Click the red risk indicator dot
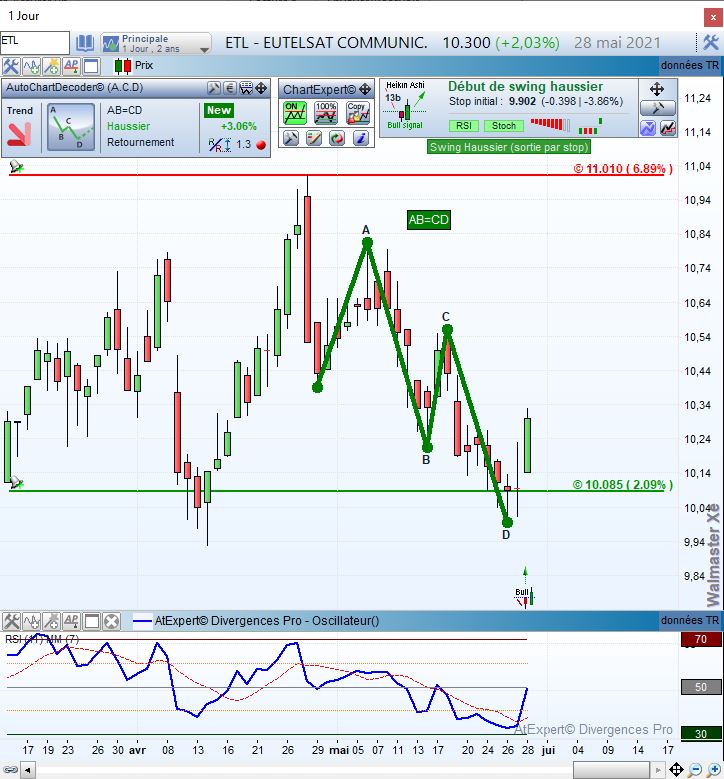The image size is (724, 779). pos(261,145)
